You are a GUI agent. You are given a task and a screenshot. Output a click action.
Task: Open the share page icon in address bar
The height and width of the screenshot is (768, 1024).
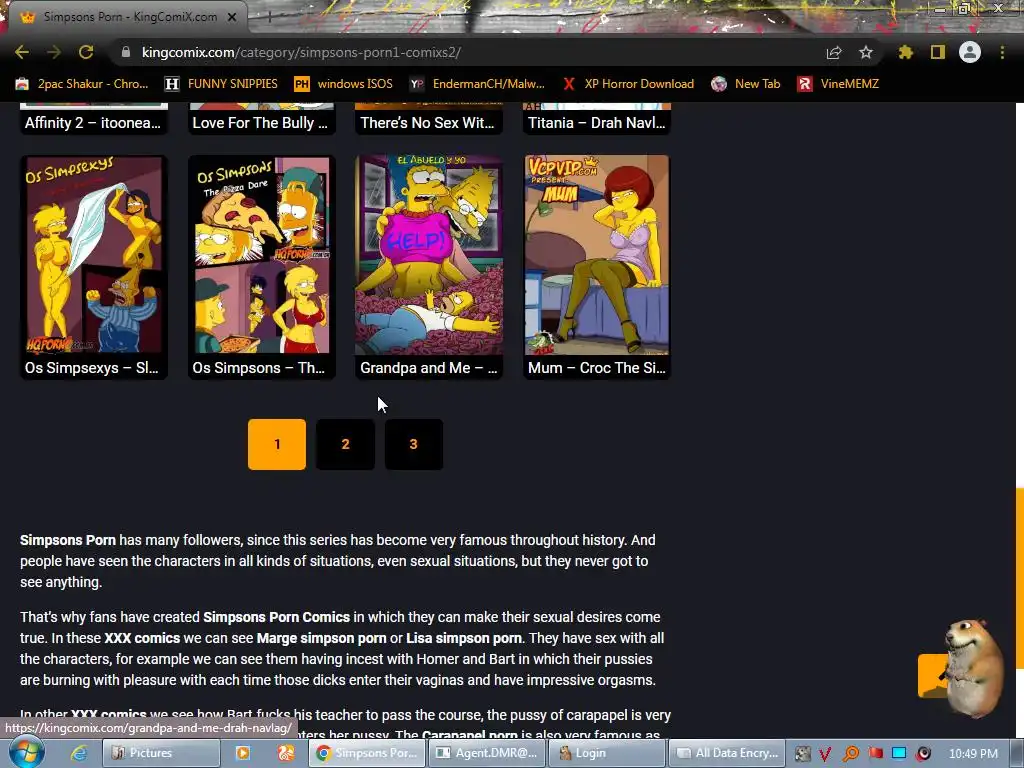[x=834, y=52]
